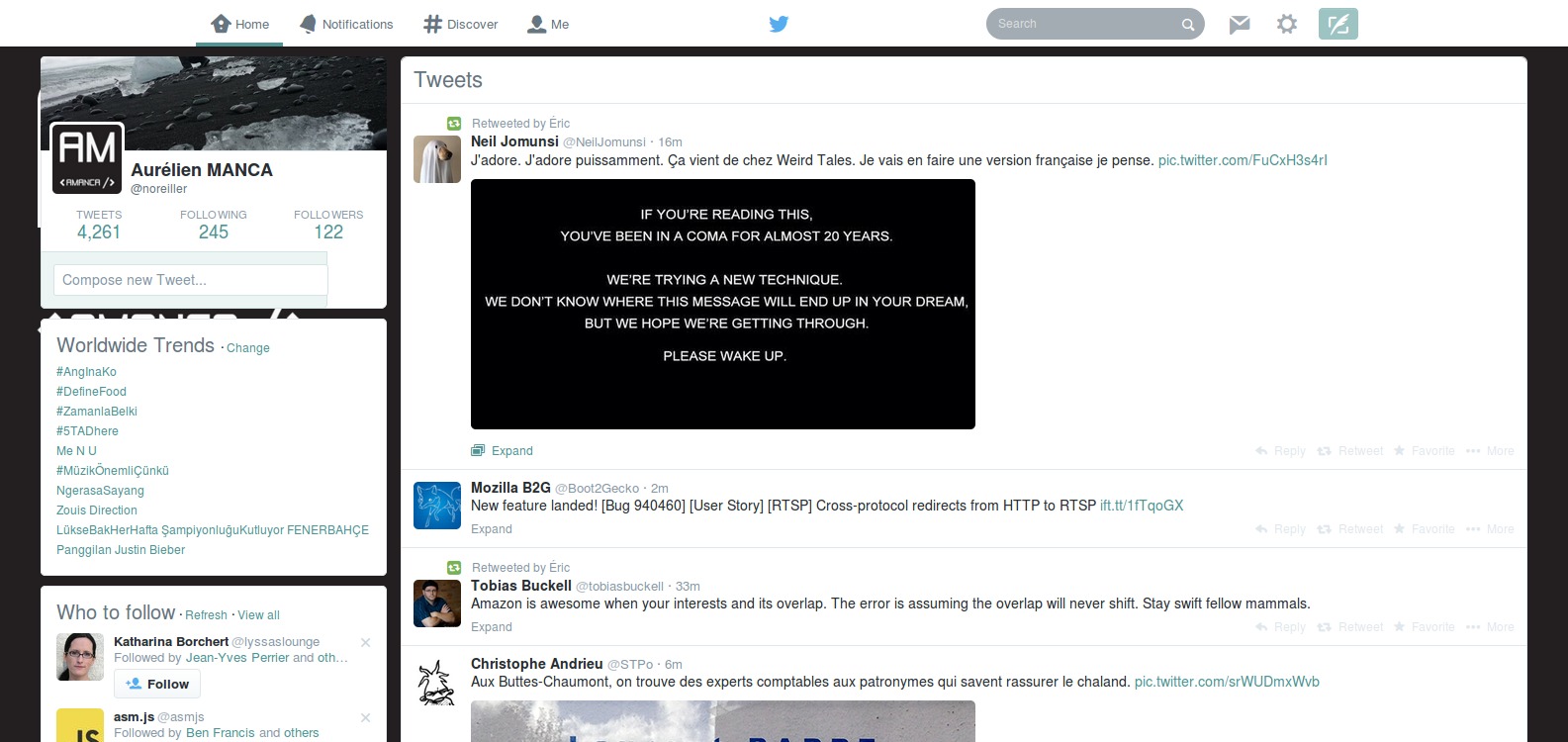
Task: Open direct messages envelope icon
Action: pos(1240,24)
